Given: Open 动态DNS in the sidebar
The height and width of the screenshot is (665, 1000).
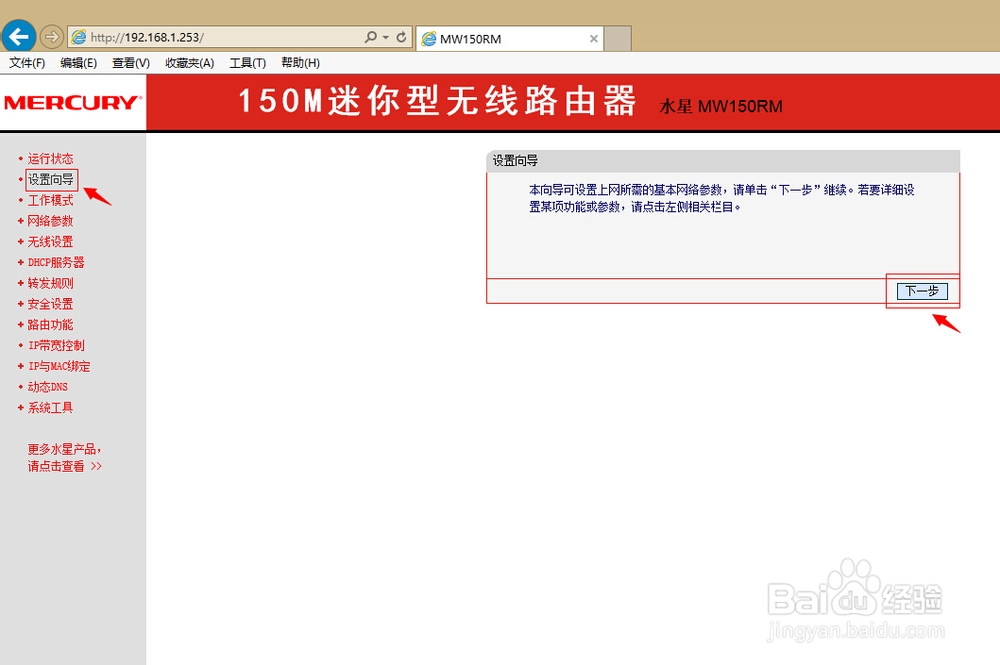Looking at the screenshot, I should 48,387.
